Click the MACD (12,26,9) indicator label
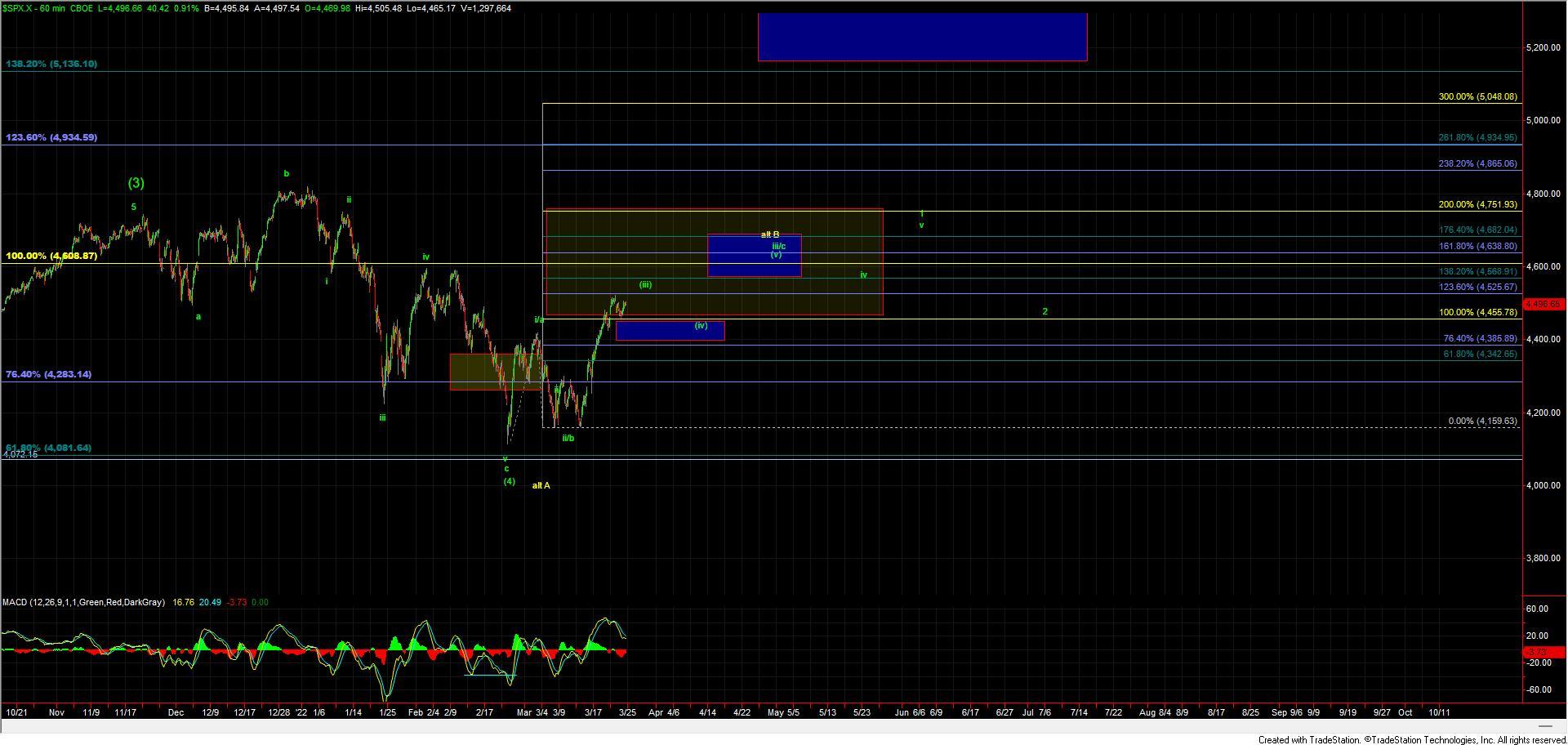Image resolution: width=1568 pixels, height=745 pixels. pyautogui.click(x=83, y=602)
